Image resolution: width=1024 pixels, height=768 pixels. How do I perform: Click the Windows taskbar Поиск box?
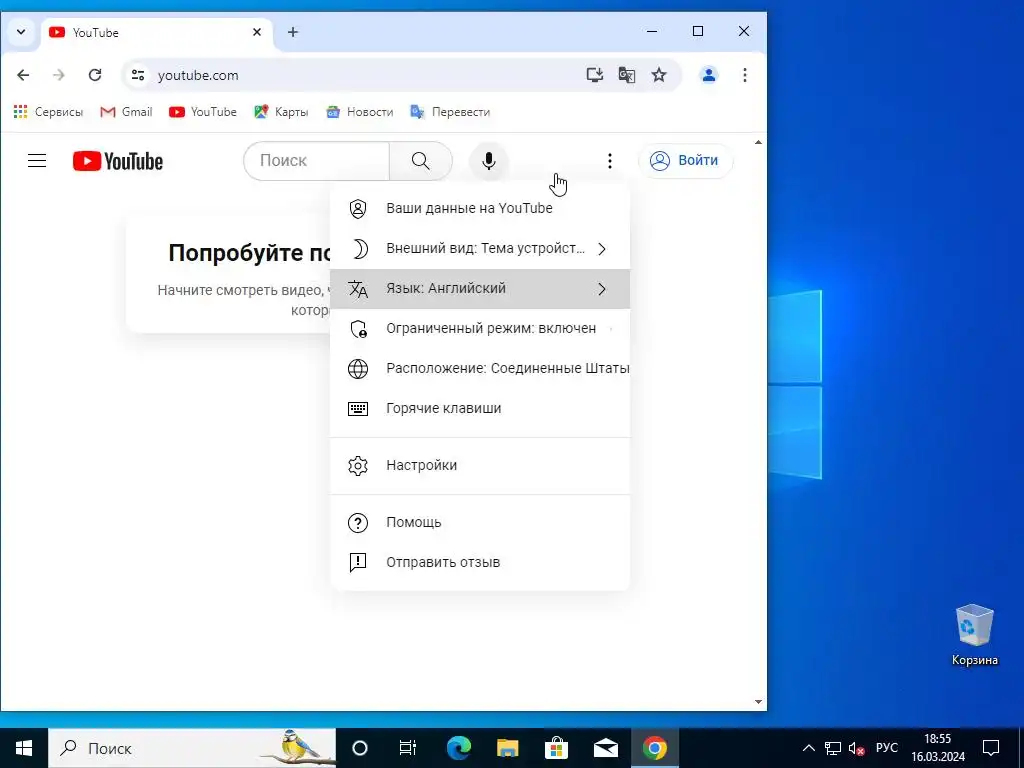pyautogui.click(x=192, y=748)
